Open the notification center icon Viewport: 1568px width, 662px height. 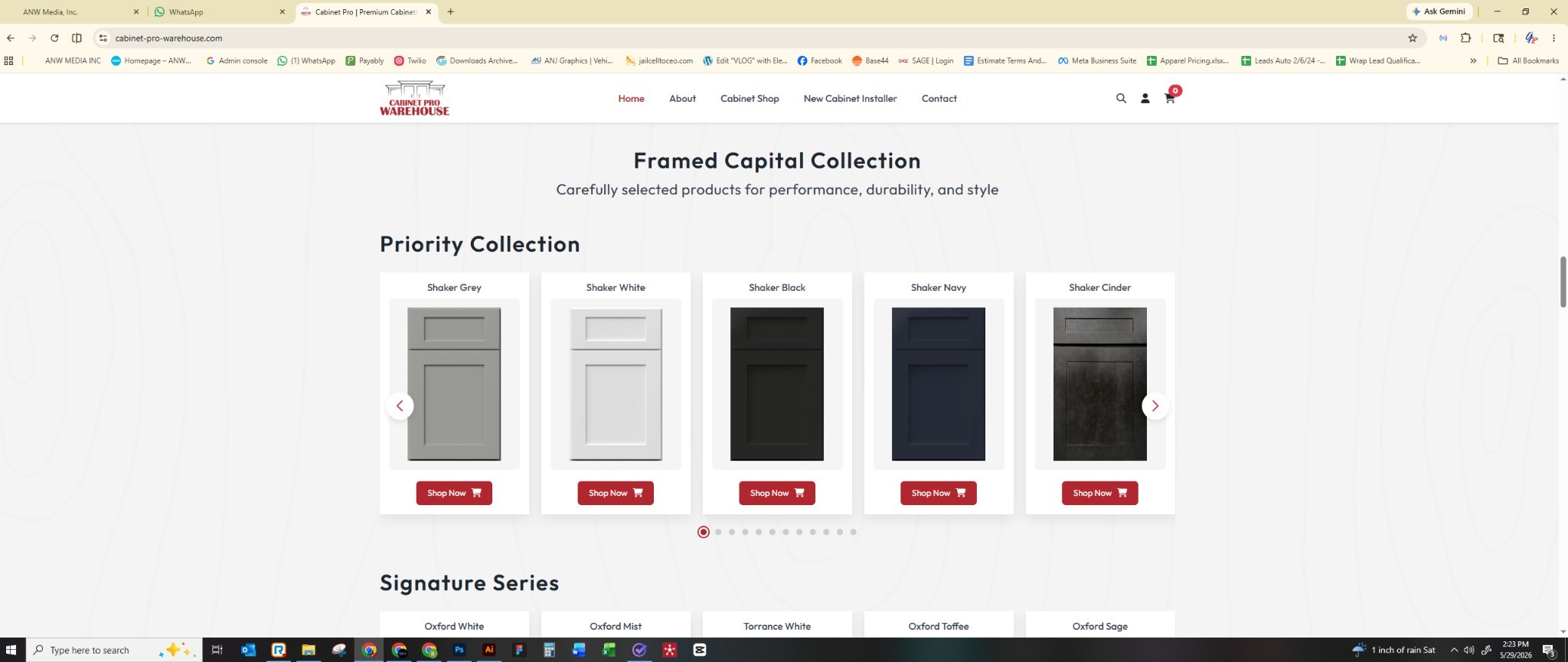coord(1548,650)
